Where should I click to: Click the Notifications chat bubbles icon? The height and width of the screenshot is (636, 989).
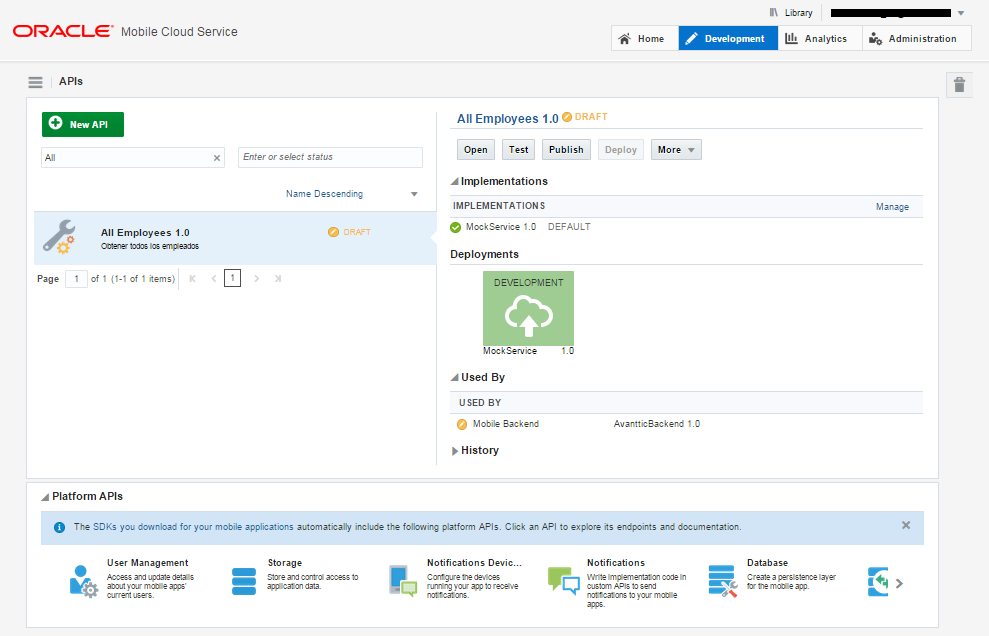tap(563, 580)
